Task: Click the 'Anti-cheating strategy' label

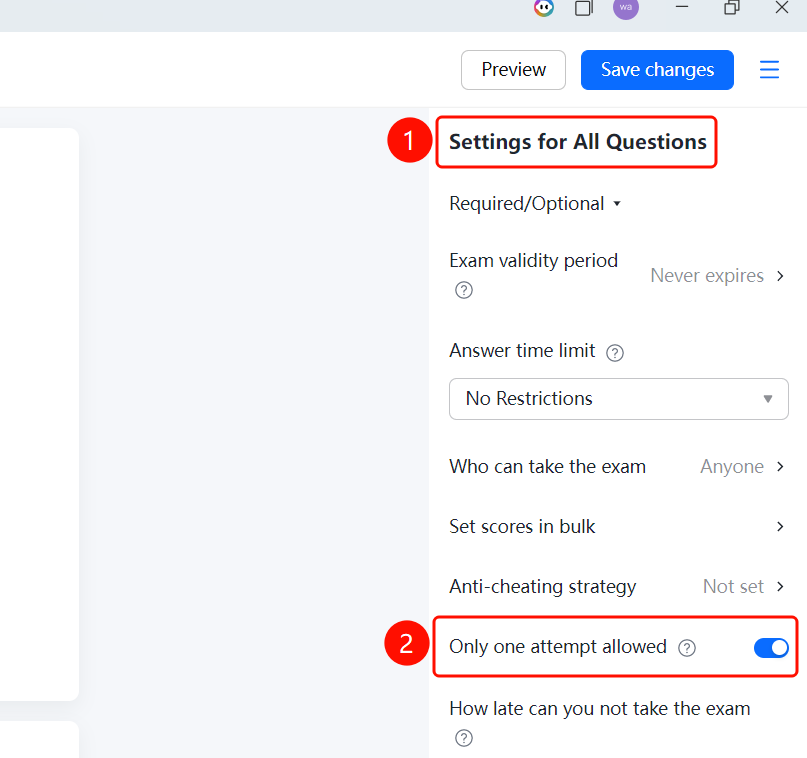Action: tap(542, 587)
